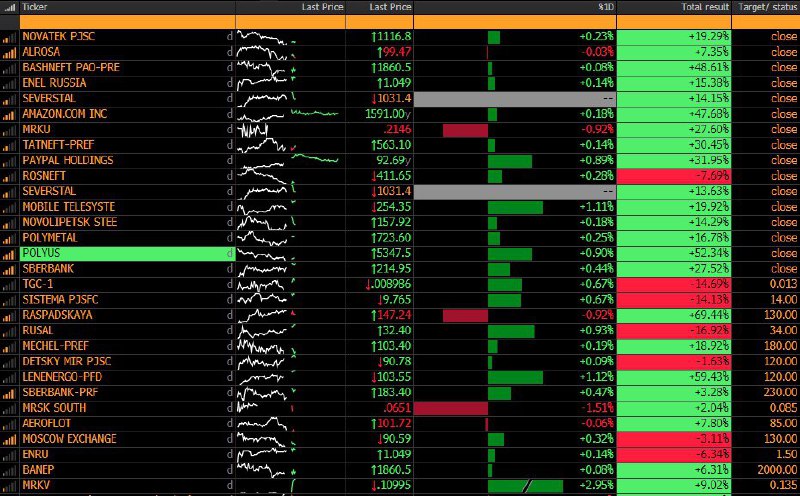Click the RASPADSKAYA sparkline chart

[266, 315]
